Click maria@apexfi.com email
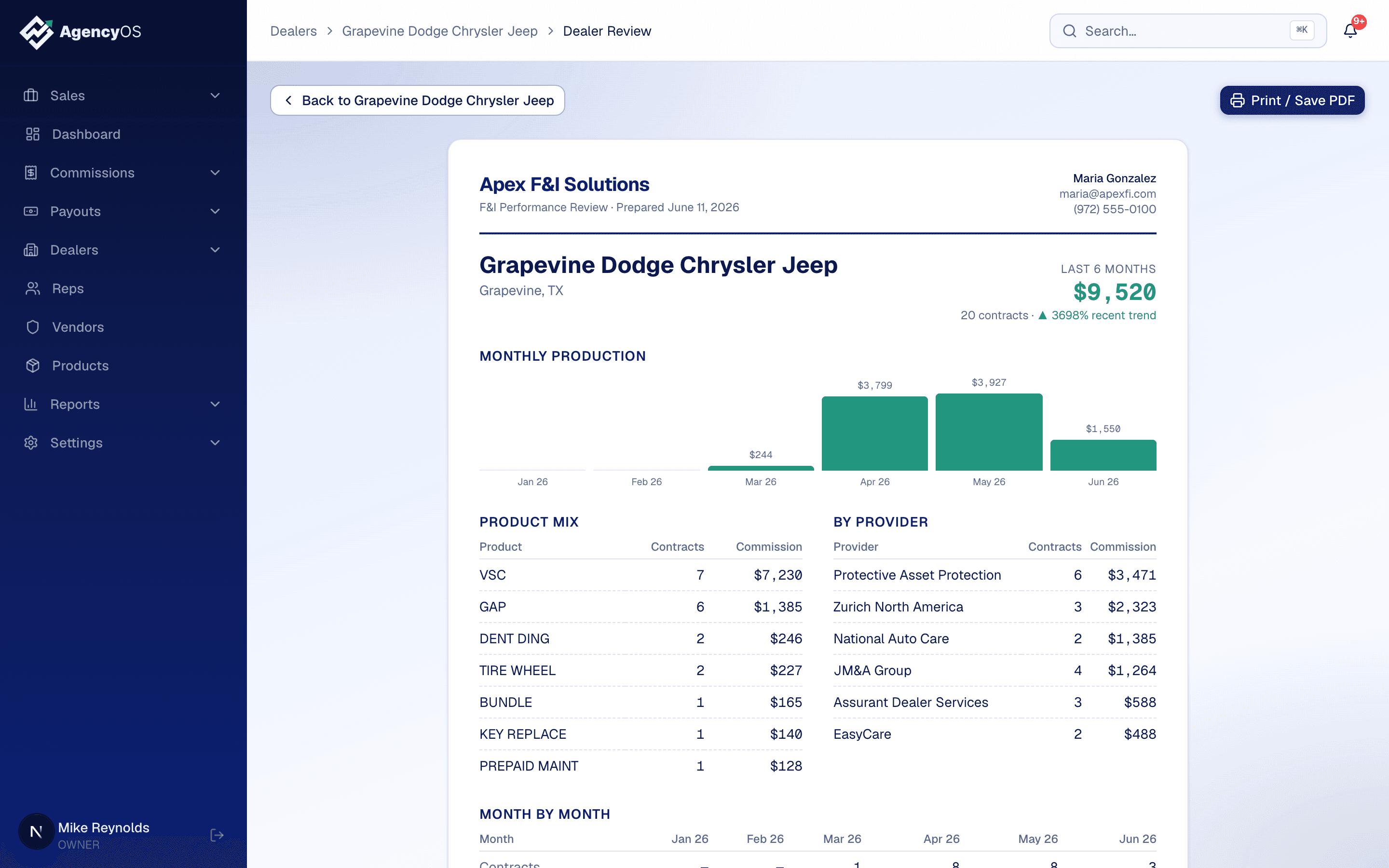This screenshot has width=1389, height=868. [x=1107, y=193]
